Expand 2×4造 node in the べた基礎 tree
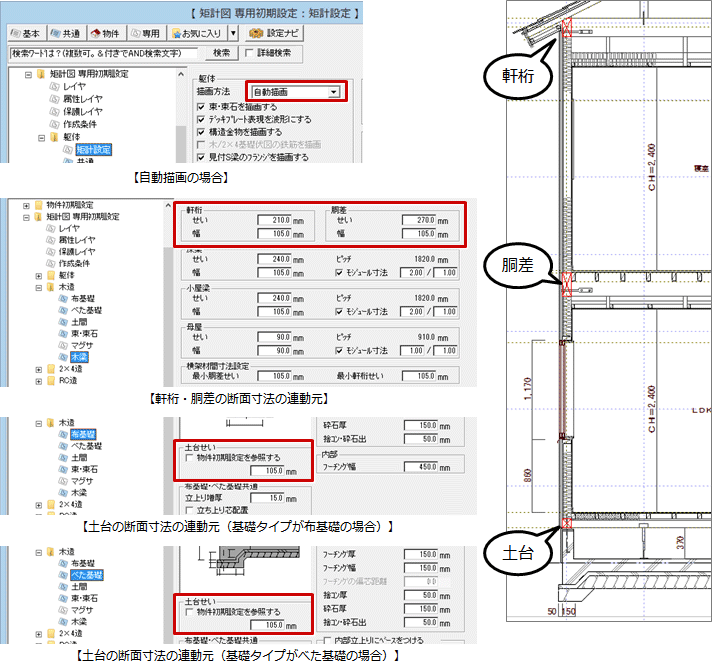Image resolution: width=712 pixels, height=671 pixels. [x=39, y=634]
